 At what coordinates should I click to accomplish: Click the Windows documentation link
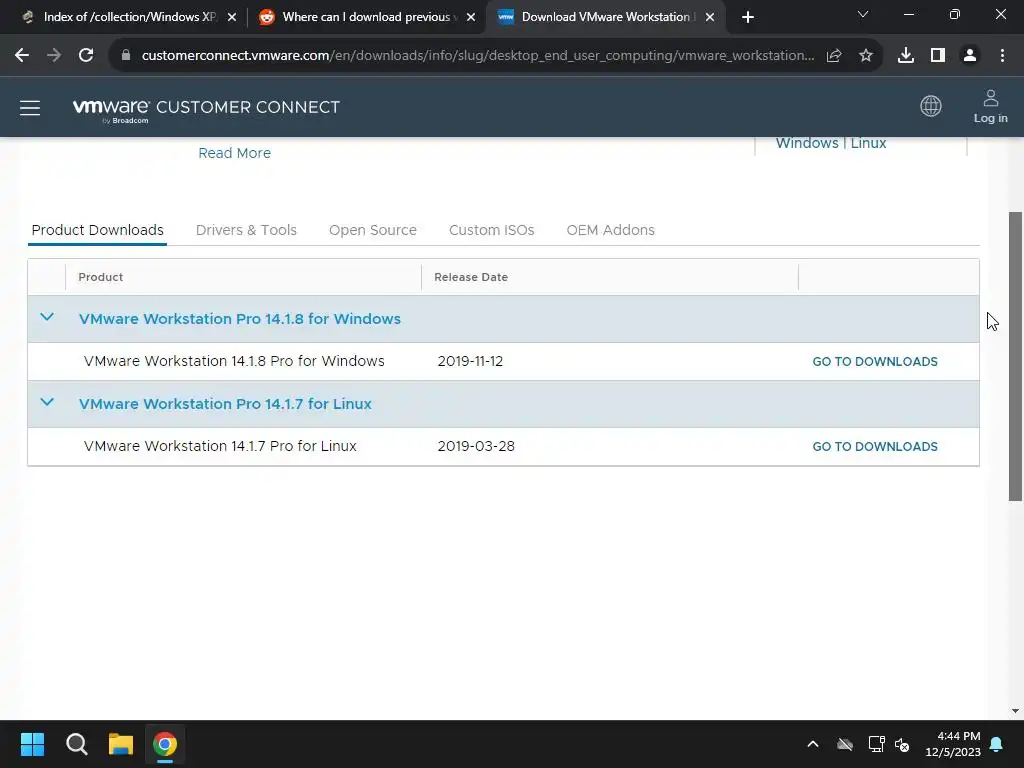tap(807, 144)
